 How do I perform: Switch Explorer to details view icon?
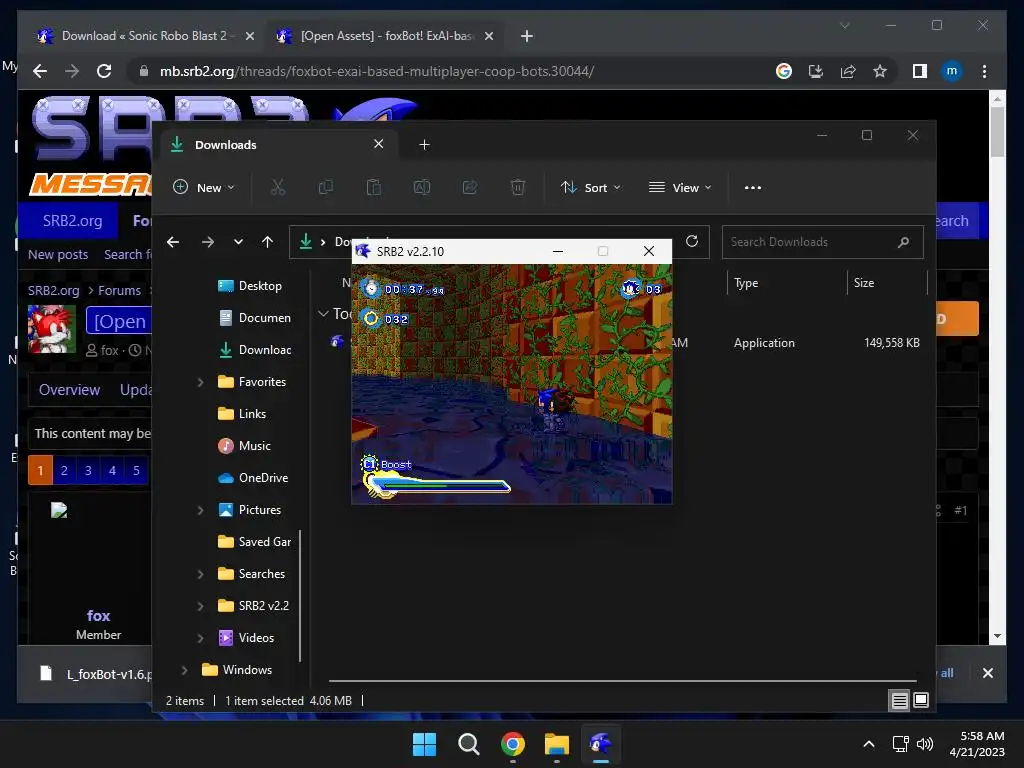pyautogui.click(x=899, y=701)
